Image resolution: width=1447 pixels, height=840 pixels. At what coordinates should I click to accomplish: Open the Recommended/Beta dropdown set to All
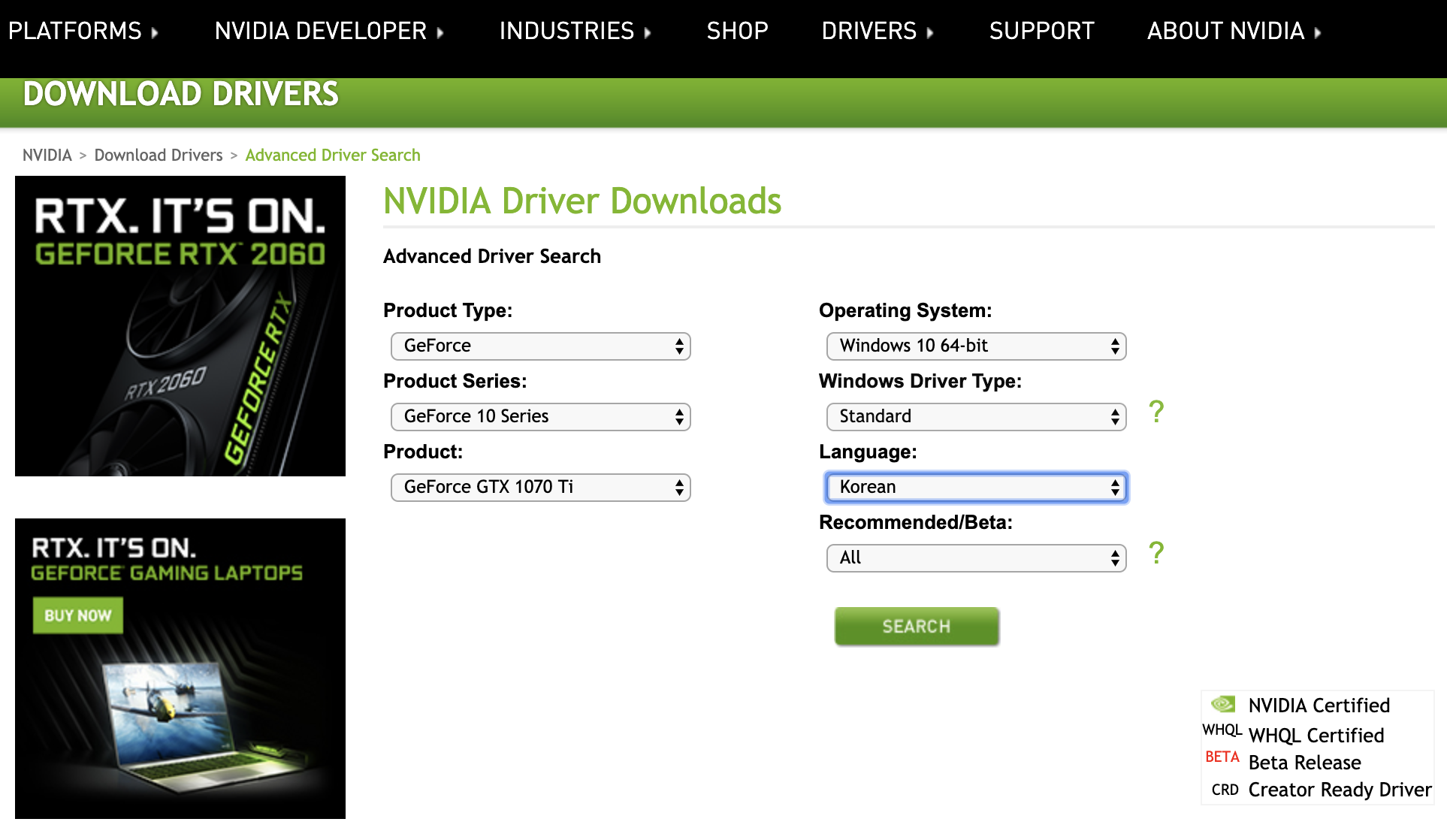(x=976, y=557)
